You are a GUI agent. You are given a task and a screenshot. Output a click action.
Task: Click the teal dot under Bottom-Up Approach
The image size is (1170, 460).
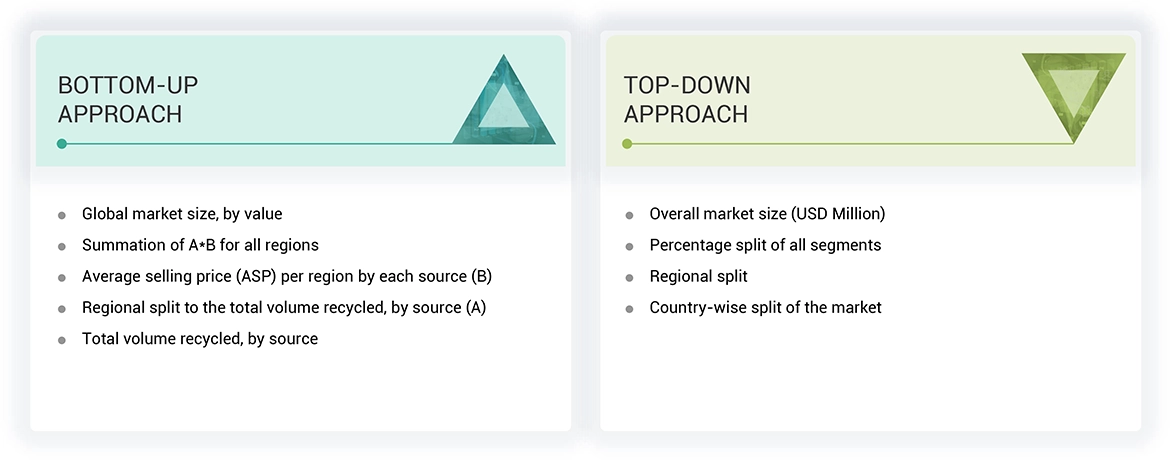(62, 144)
